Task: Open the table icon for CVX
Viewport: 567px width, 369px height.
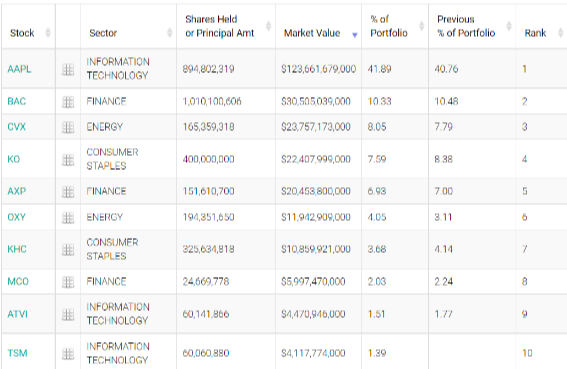Action: pos(68,127)
